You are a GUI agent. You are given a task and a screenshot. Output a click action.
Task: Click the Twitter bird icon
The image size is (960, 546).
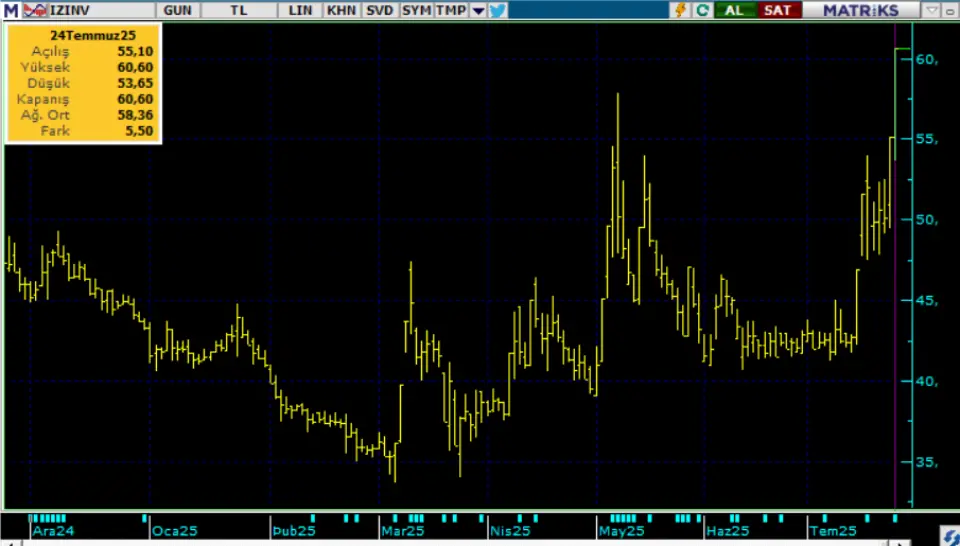[498, 10]
